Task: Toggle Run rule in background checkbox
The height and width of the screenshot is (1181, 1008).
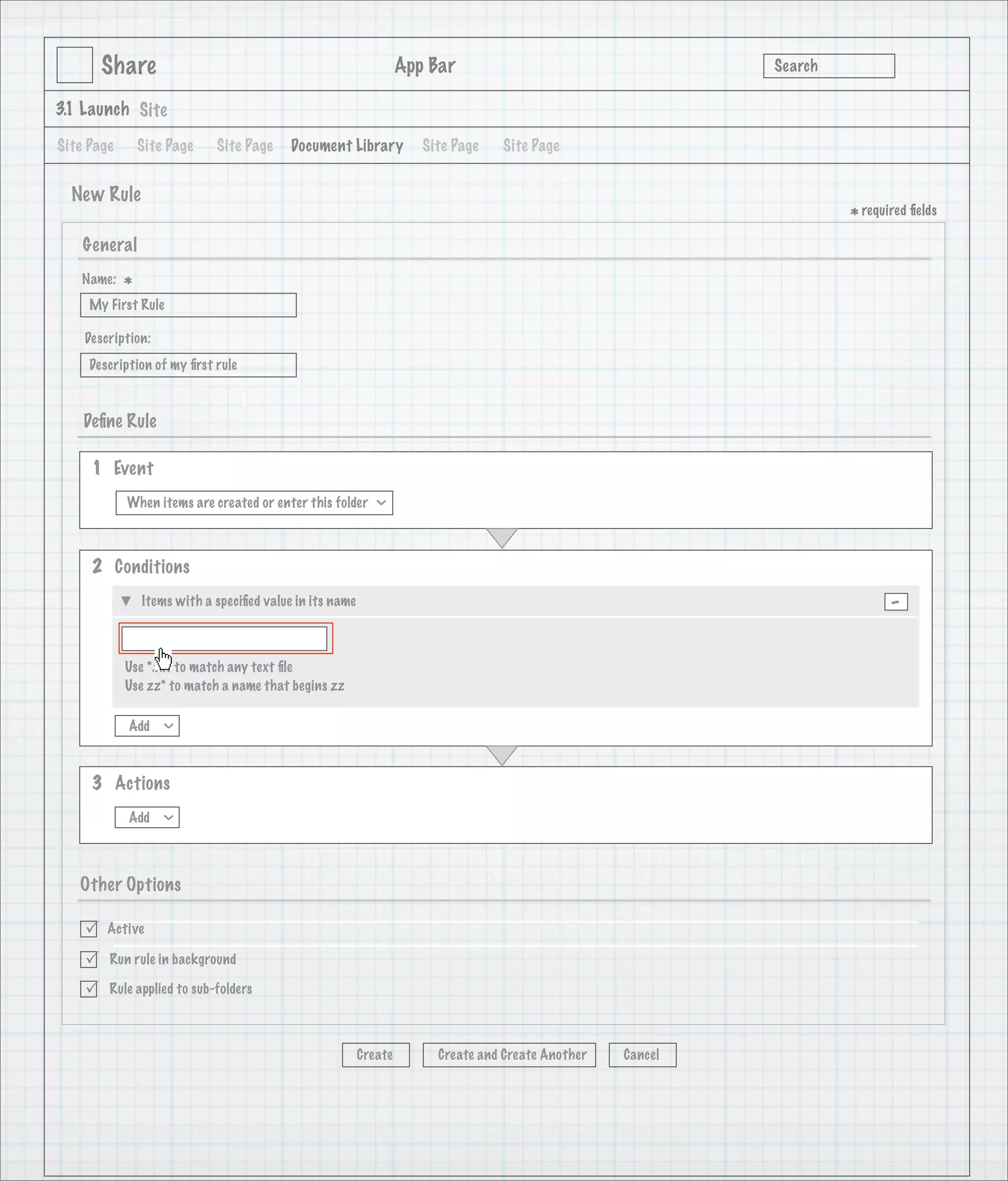Action: point(89,959)
